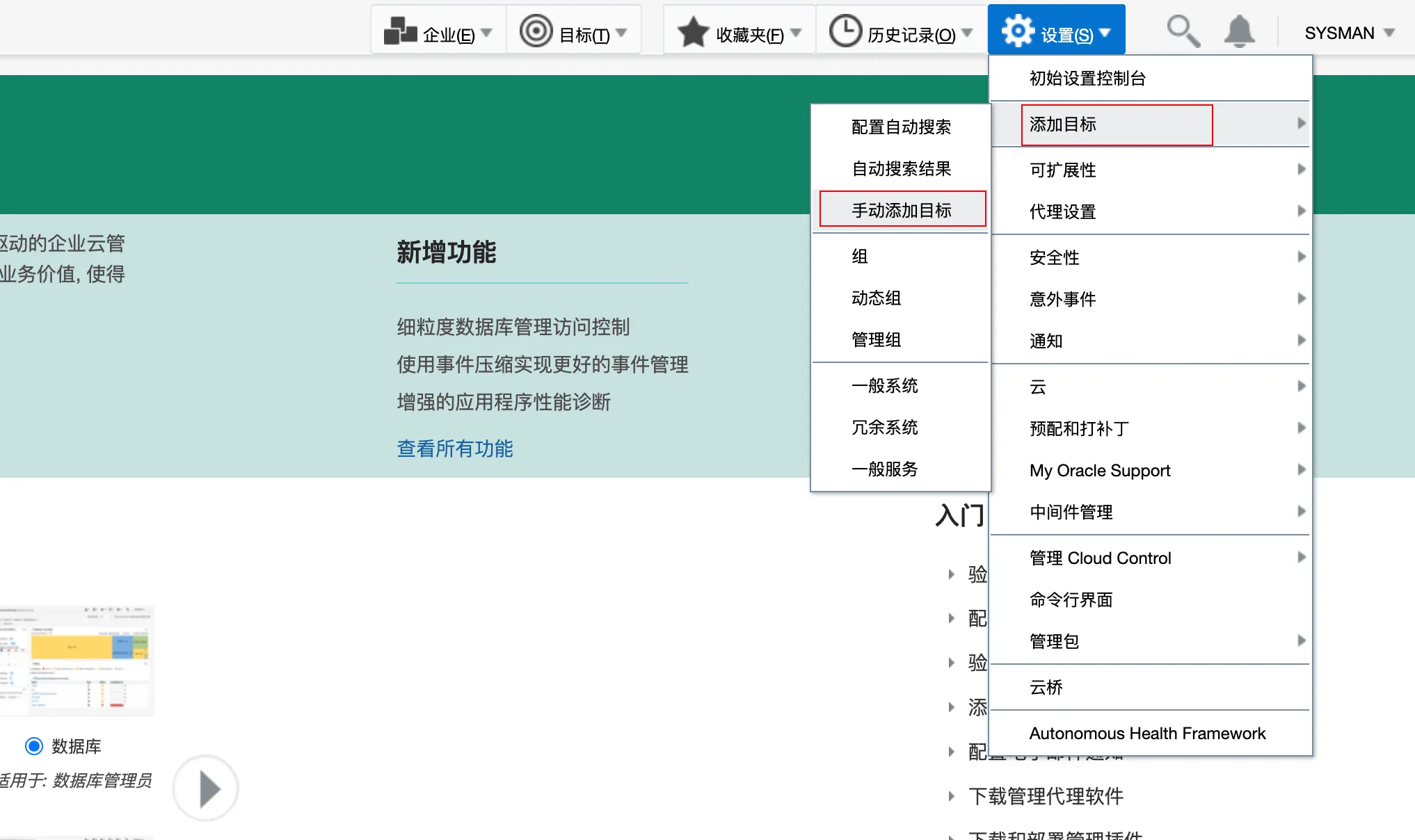Open the 设置 gear menu
1415x840 pixels.
coord(1055,31)
